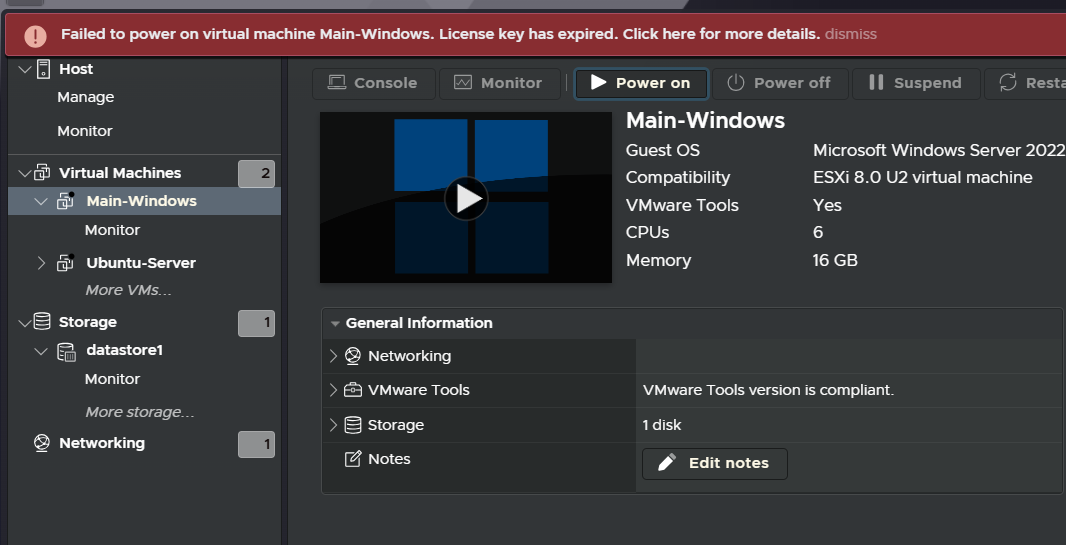The image size is (1066, 545).
Task: Click the Guest OS value Microsoft Windows Server 2022
Action: (x=939, y=150)
